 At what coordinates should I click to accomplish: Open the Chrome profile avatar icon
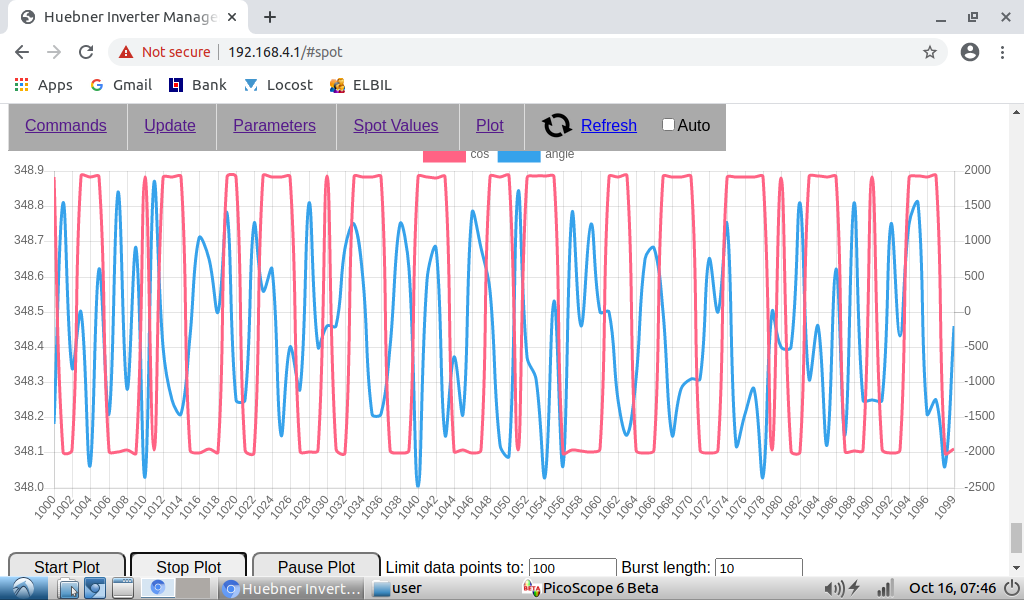pos(968,52)
